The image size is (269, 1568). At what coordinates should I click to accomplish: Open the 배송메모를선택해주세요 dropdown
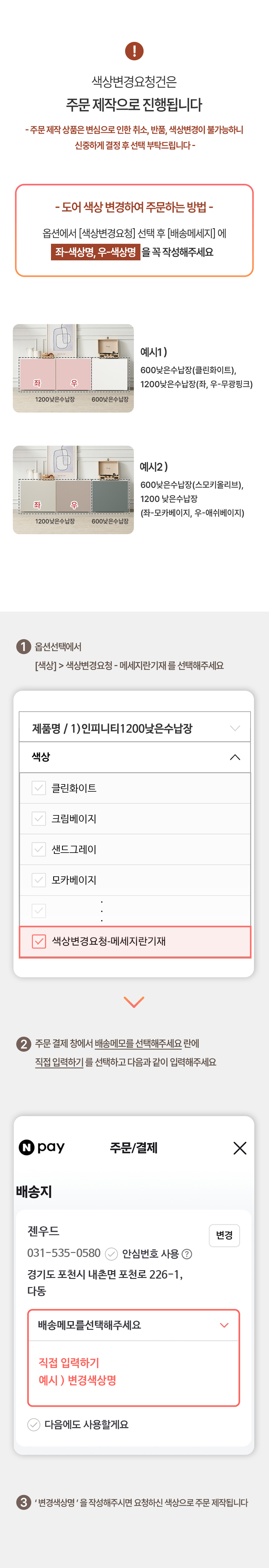[134, 1325]
